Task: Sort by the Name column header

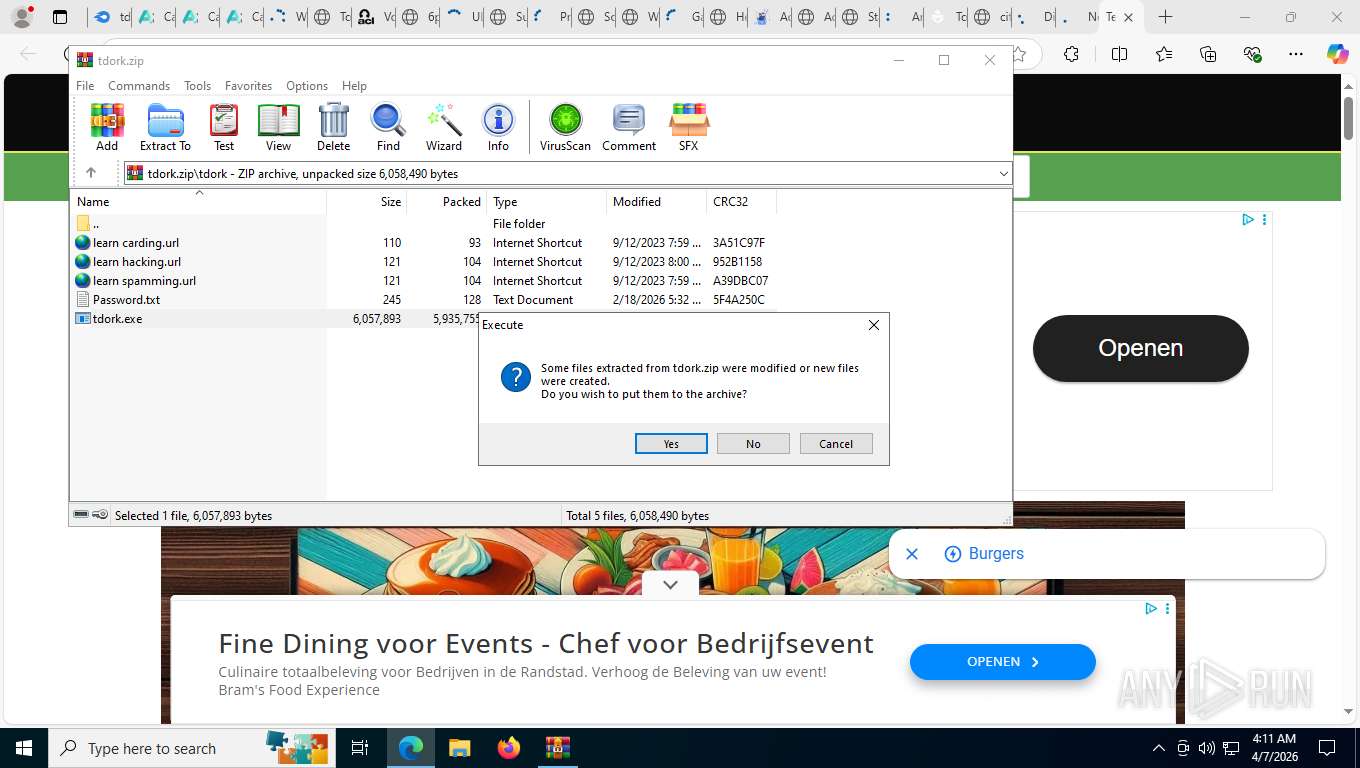Action: click(x=199, y=202)
